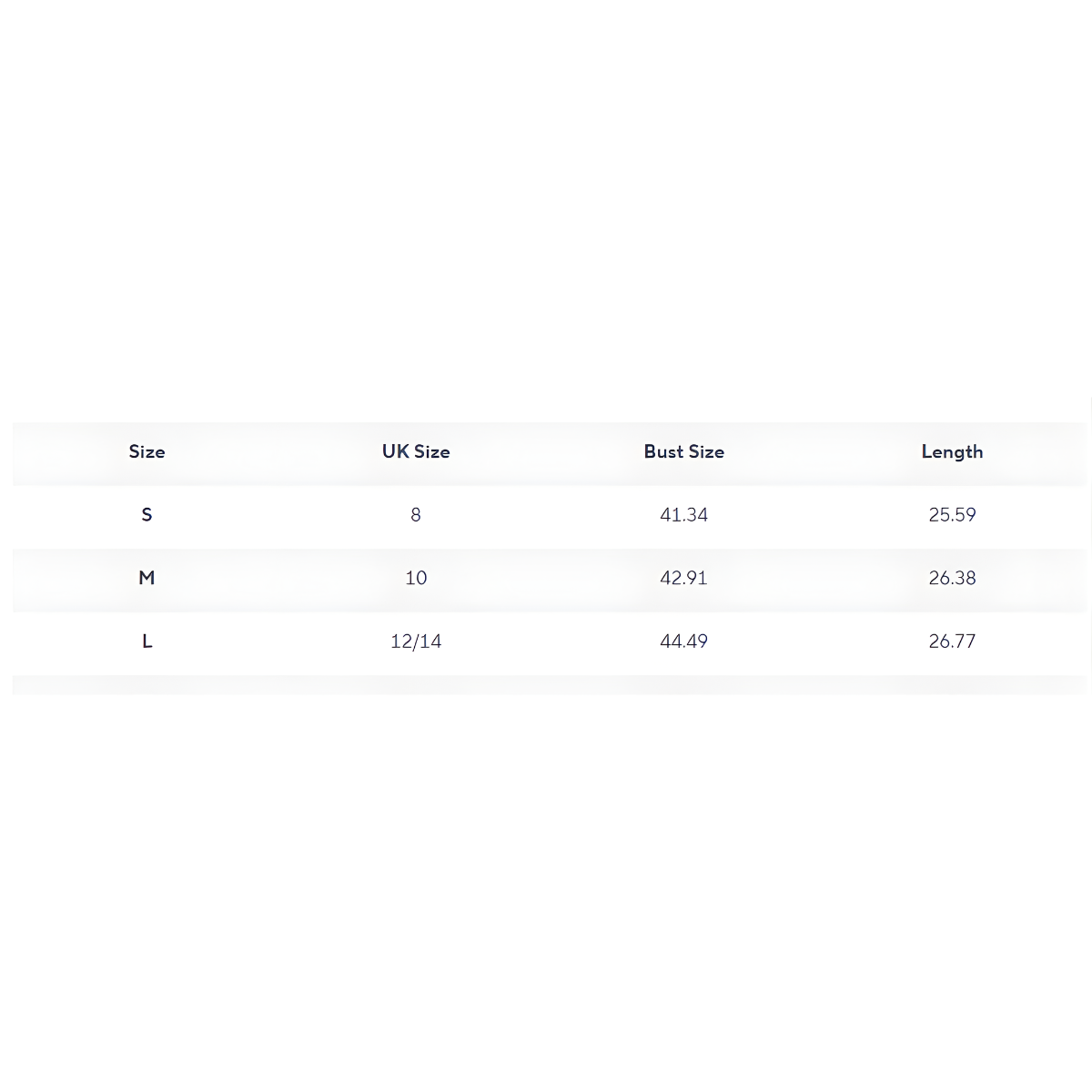Viewport: 1092px width, 1092px height.
Task: Click the 25.59 length value
Action: pos(952,515)
